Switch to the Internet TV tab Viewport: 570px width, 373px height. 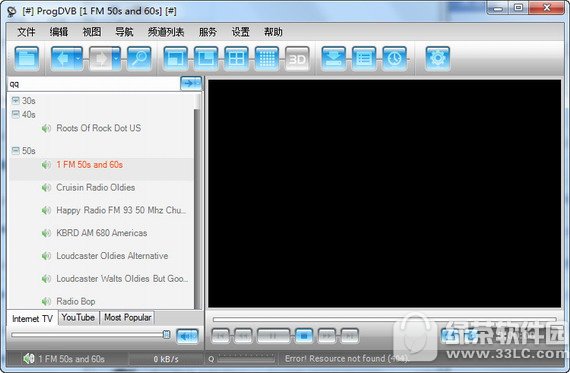pos(32,318)
